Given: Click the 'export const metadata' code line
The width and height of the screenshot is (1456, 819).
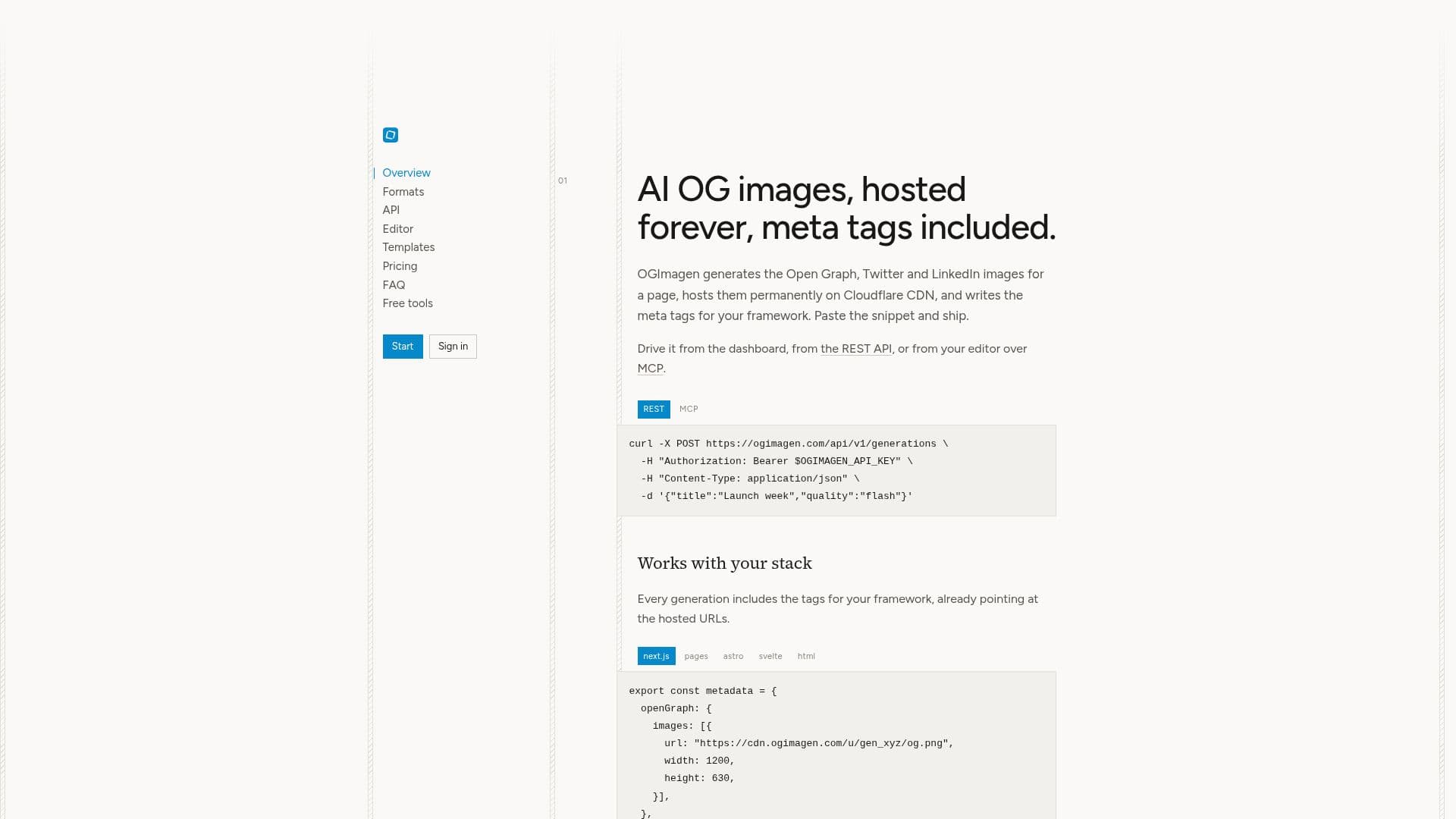Looking at the screenshot, I should (703, 691).
